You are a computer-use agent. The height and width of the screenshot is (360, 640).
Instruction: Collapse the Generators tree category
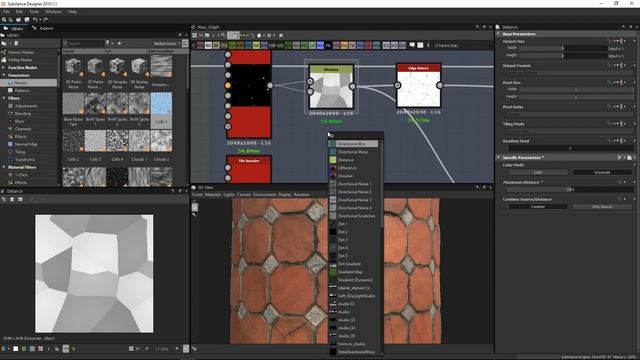[4, 75]
